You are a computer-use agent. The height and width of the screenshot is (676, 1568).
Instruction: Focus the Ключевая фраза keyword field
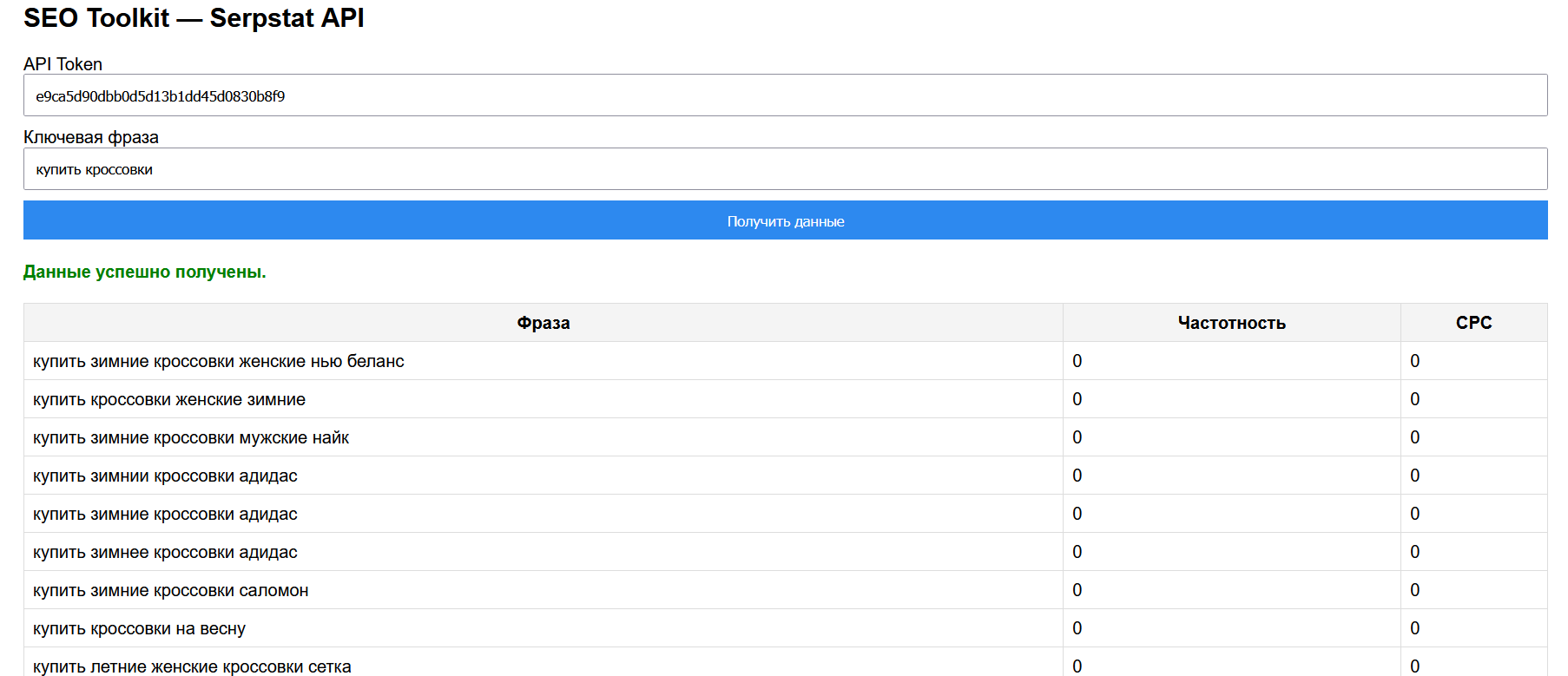coord(784,169)
